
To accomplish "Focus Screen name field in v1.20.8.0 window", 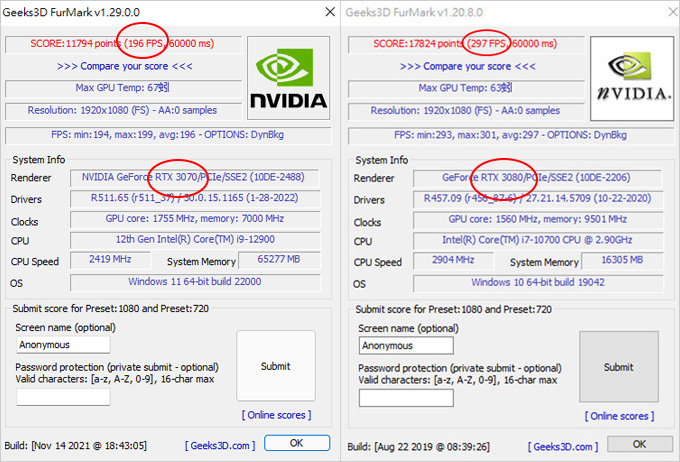I will pyautogui.click(x=406, y=346).
